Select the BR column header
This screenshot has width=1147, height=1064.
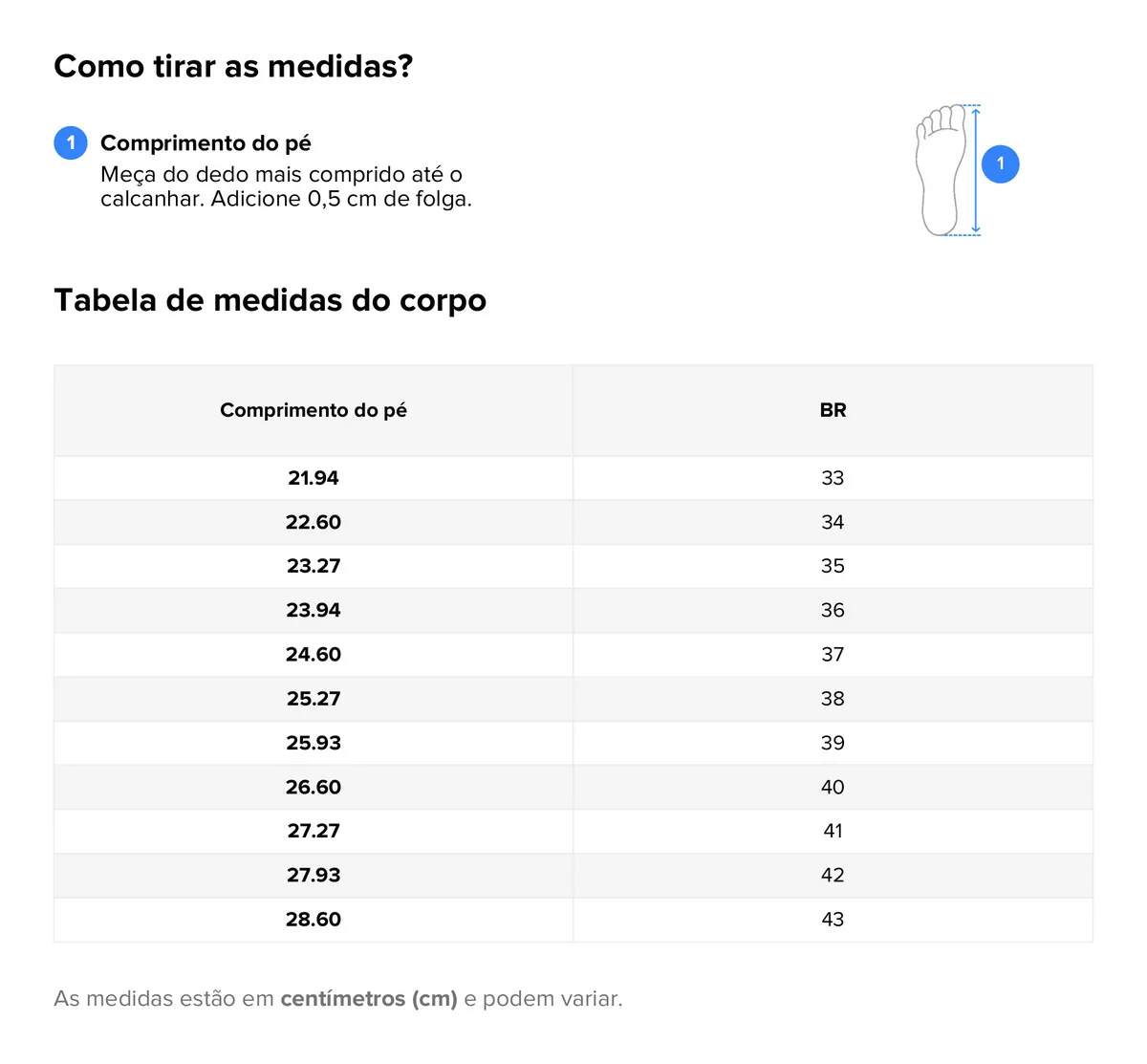pyautogui.click(x=833, y=410)
